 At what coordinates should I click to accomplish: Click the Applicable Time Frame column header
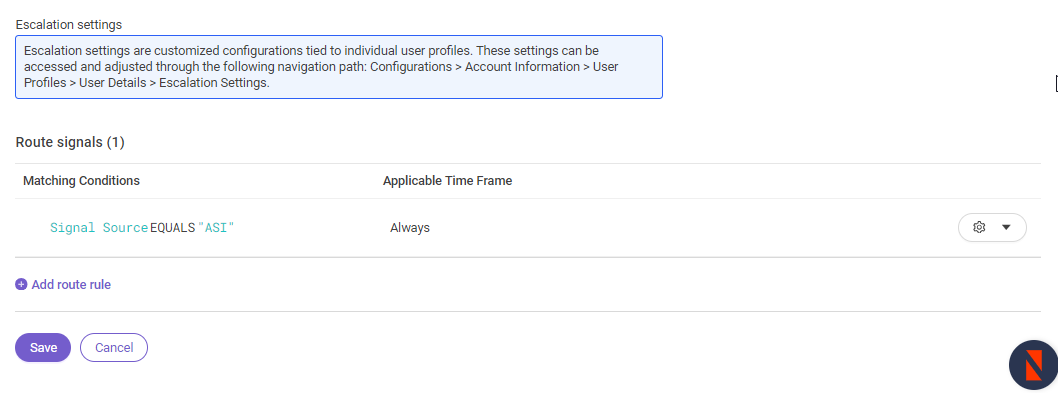pos(447,181)
